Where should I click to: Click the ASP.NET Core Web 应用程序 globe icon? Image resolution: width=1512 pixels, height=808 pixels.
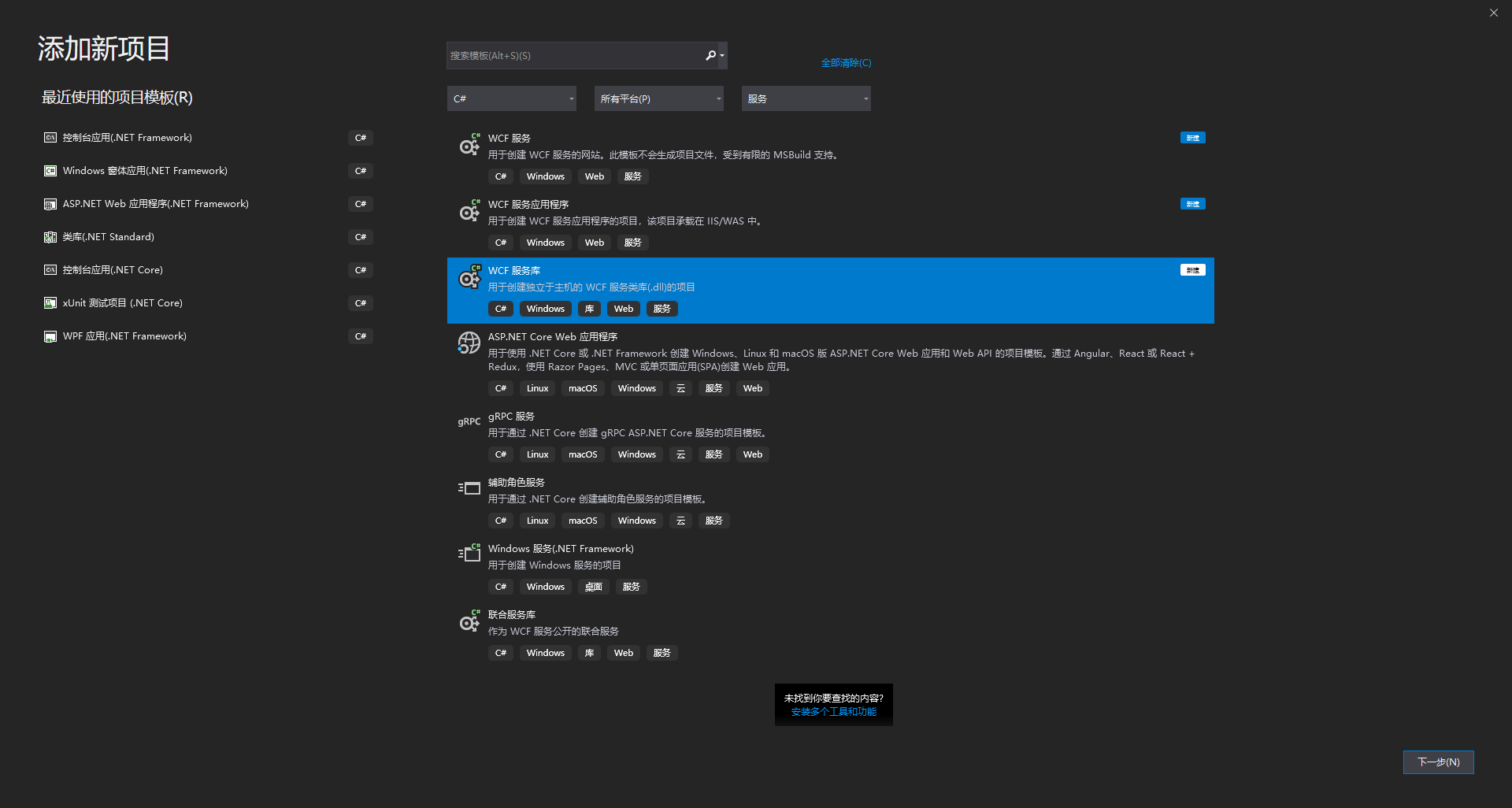pyautogui.click(x=469, y=343)
